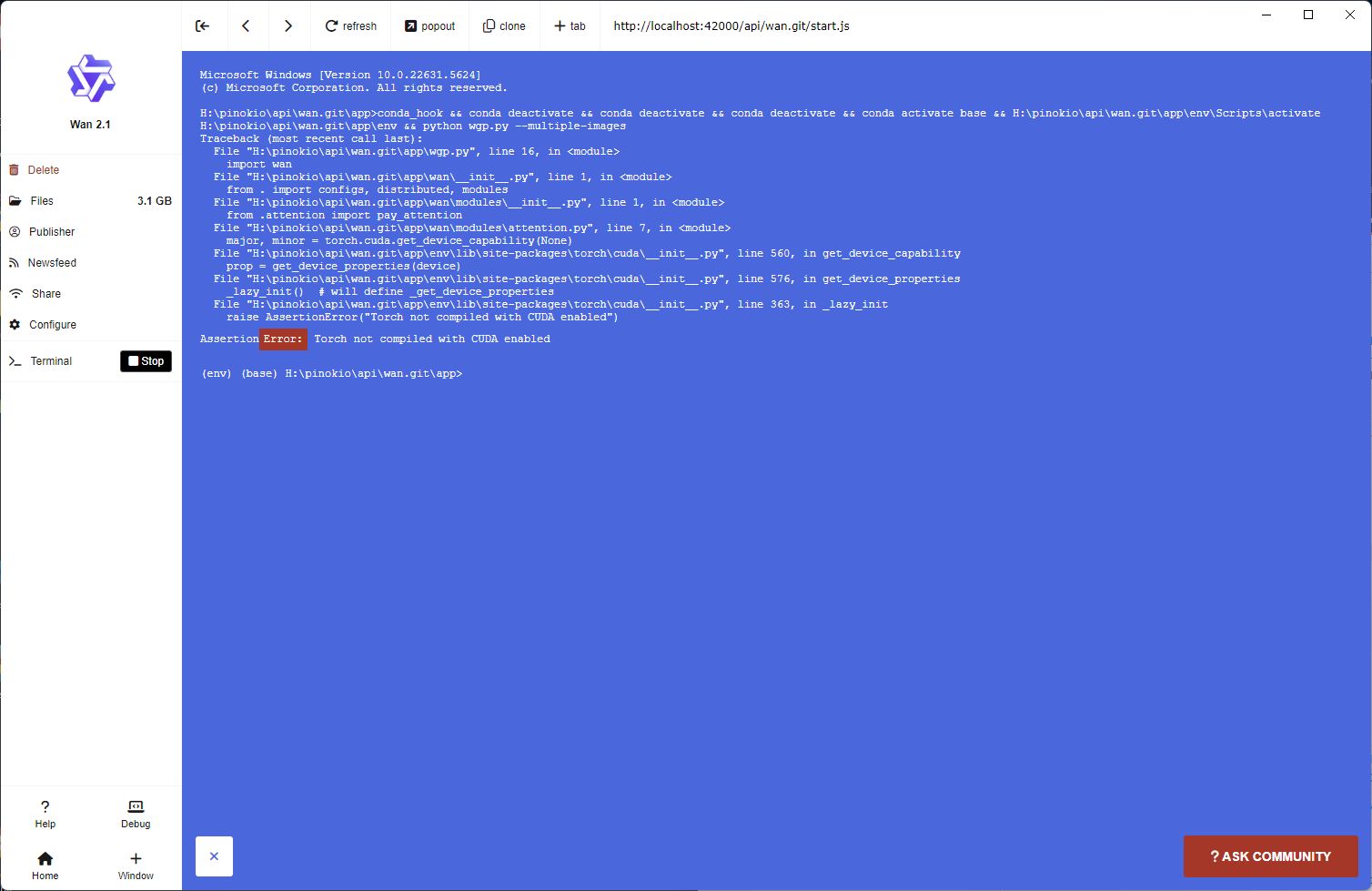Add a new tab
The height and width of the screenshot is (891, 1372).
point(570,25)
